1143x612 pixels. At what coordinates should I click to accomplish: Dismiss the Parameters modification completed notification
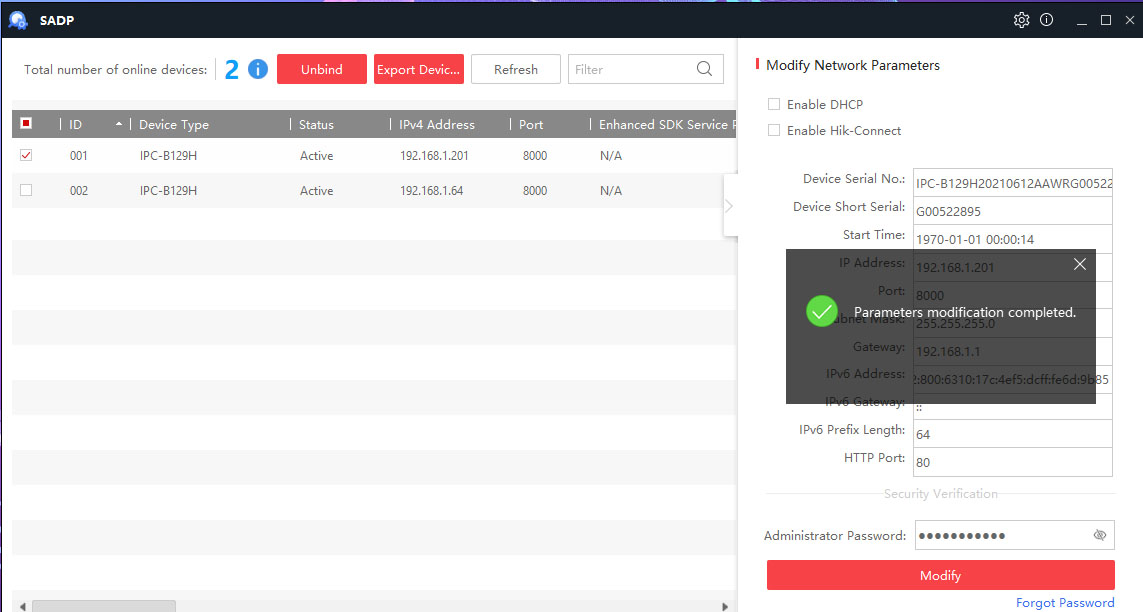1080,264
